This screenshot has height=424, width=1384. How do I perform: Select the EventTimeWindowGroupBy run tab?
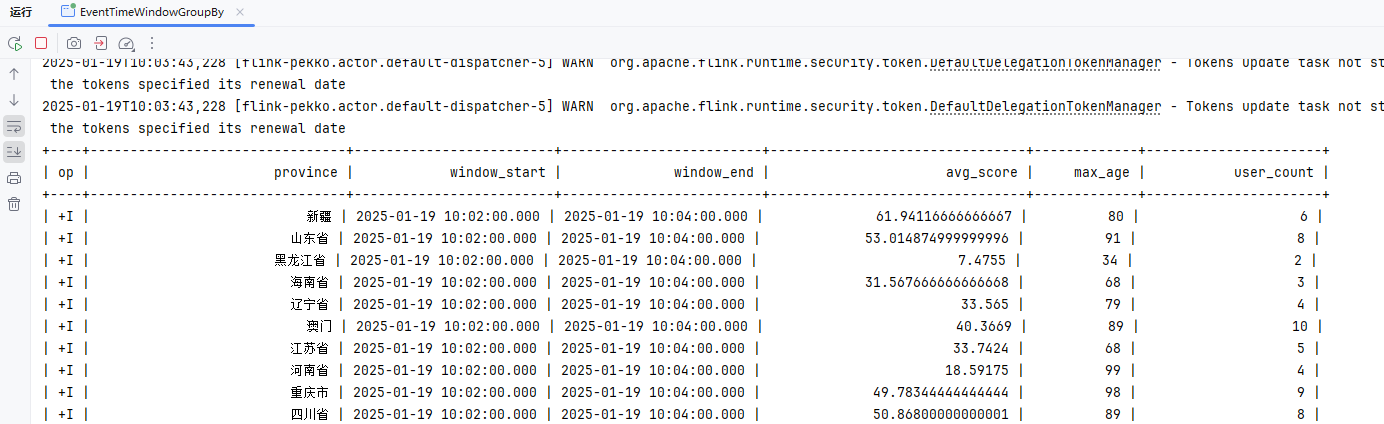click(x=150, y=12)
